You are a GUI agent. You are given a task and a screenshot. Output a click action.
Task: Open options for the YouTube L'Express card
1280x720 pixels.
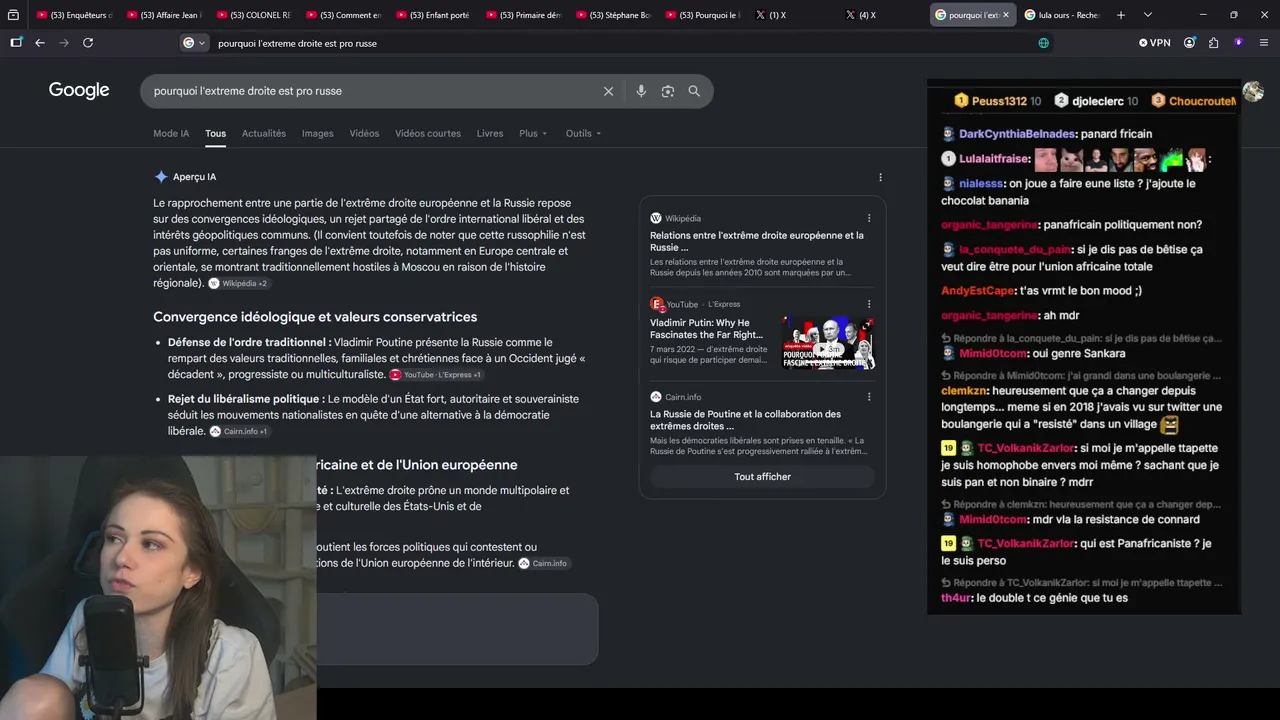[869, 304]
